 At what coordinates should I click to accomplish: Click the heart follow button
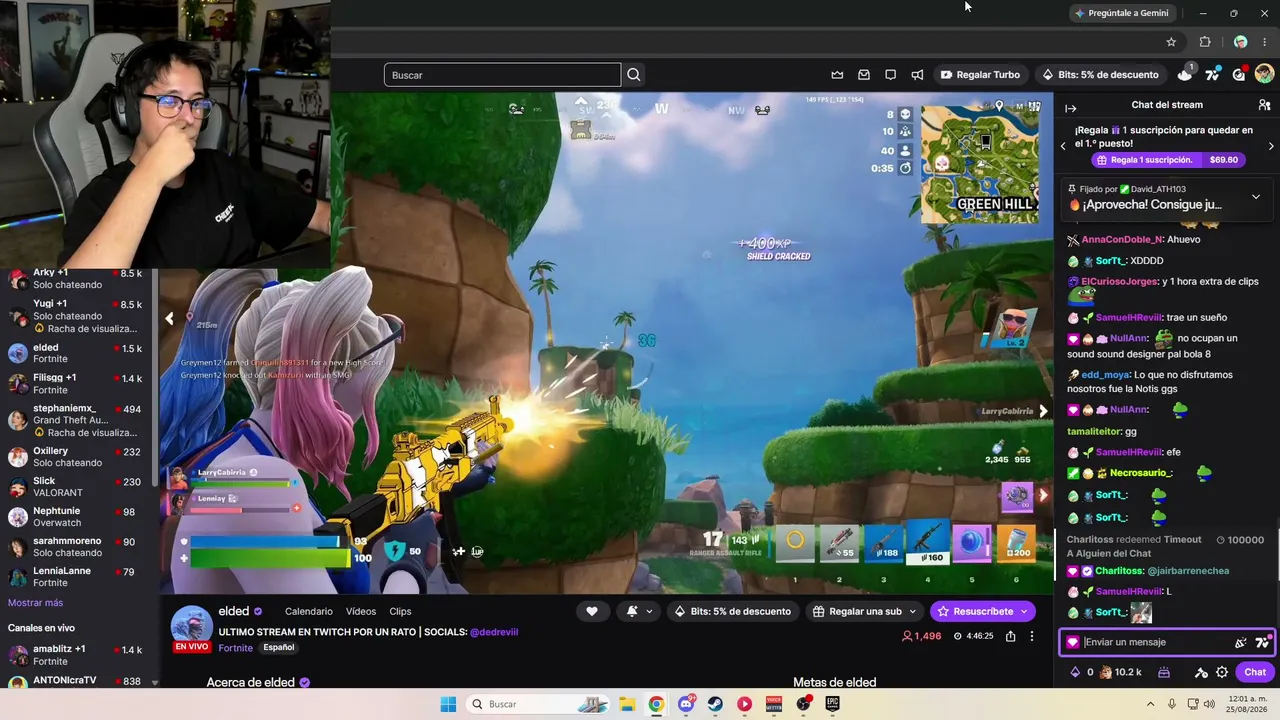592,611
